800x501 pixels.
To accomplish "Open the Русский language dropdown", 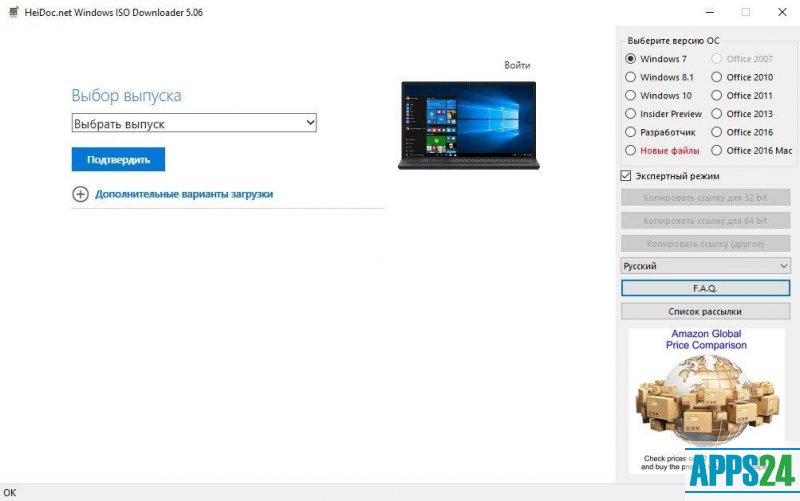I will pos(706,266).
